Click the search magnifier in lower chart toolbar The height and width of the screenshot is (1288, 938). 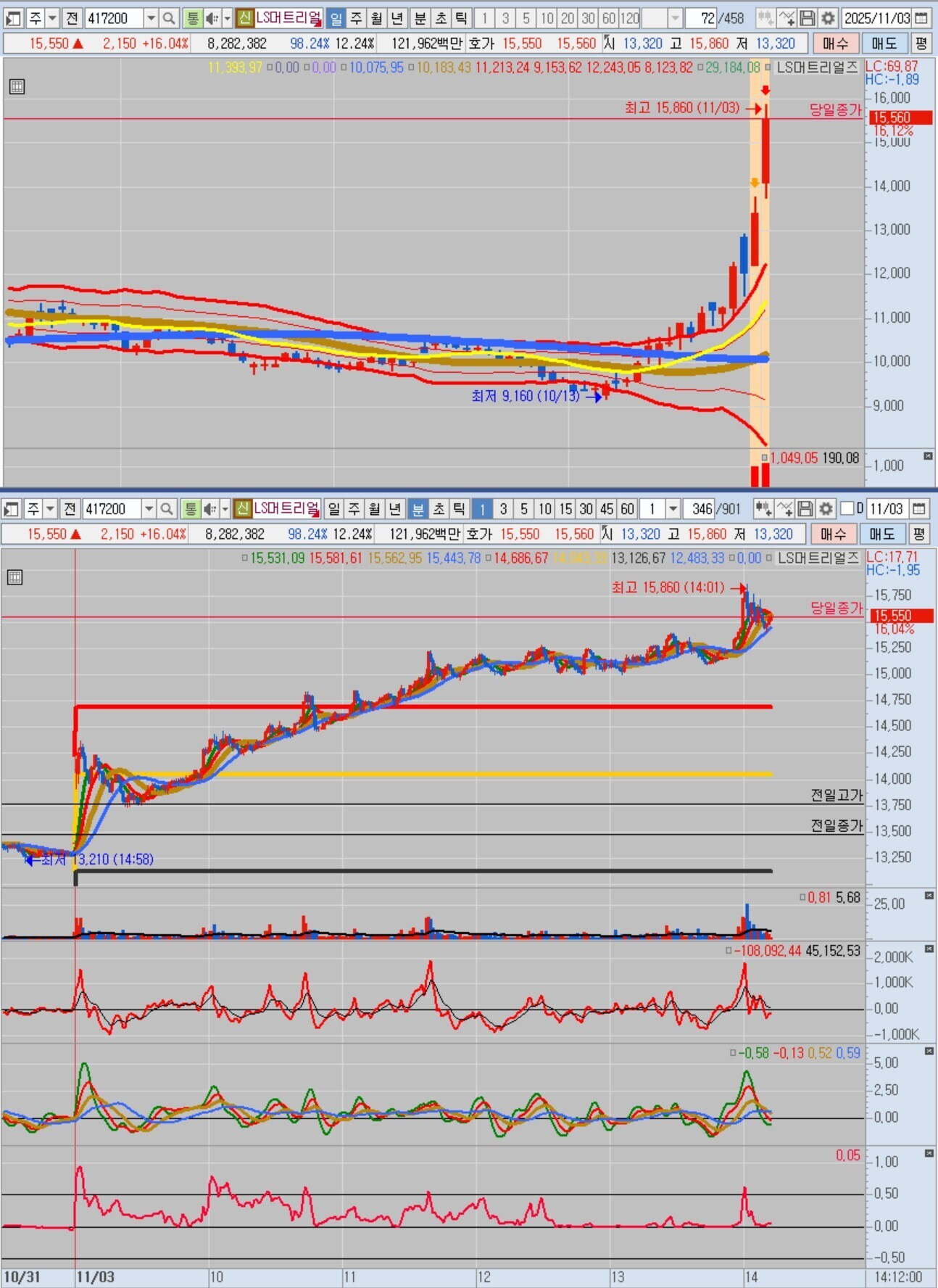tap(167, 509)
